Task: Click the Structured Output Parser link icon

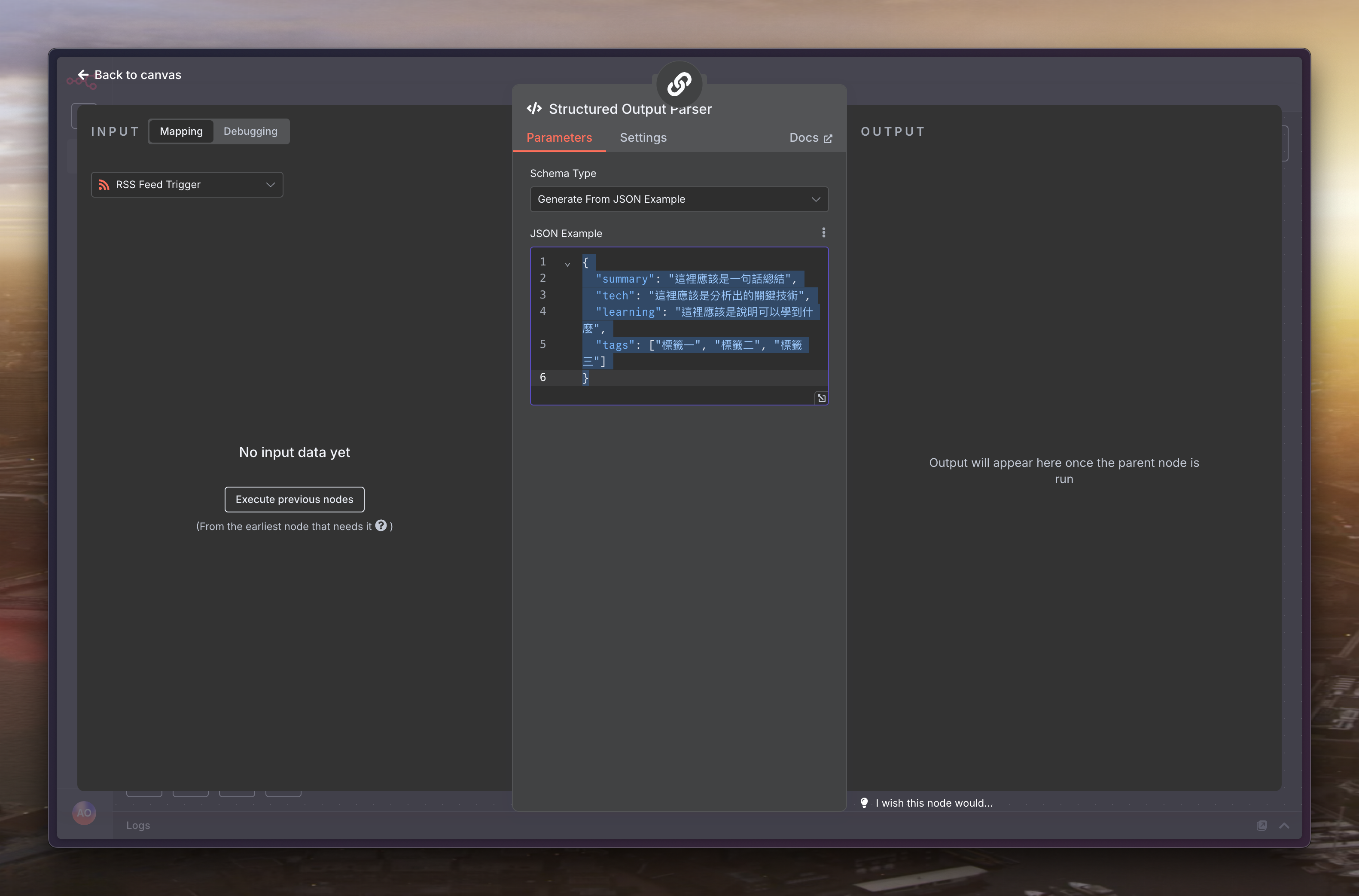Action: click(x=679, y=85)
